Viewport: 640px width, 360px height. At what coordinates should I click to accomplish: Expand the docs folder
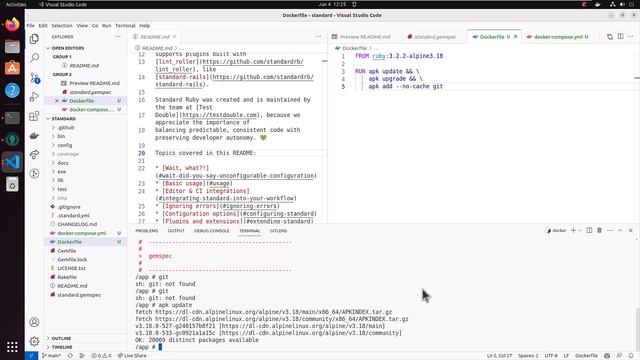(63, 163)
